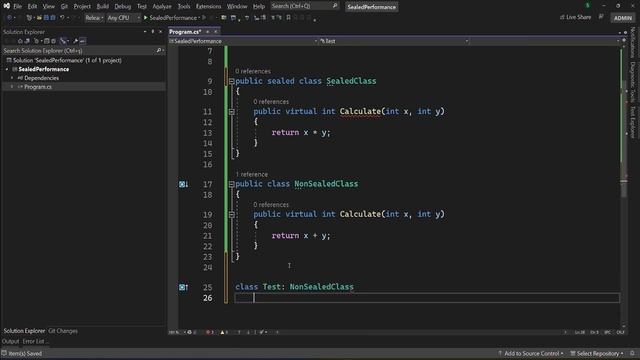Viewport: 640px width, 360px height.
Task: Click the notifications bell in the status bar
Action: 632,353
